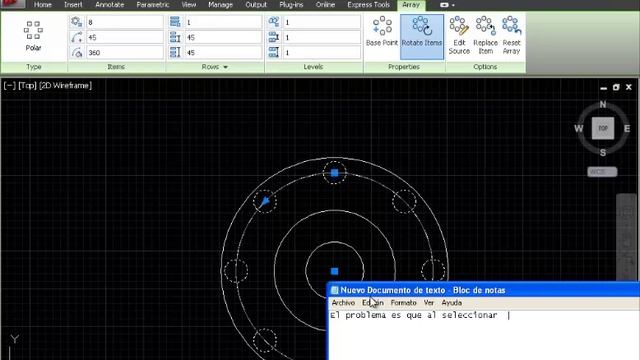Toggle the Rotate Items option
640x360 pixels.
422,37
